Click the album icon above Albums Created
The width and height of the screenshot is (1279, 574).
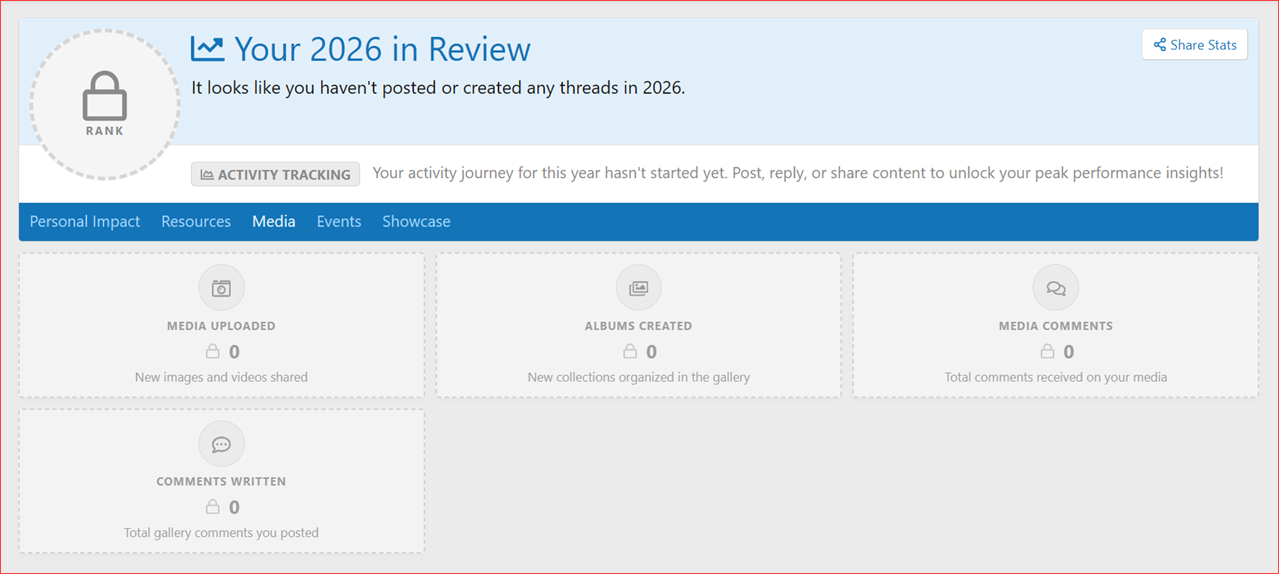point(638,288)
